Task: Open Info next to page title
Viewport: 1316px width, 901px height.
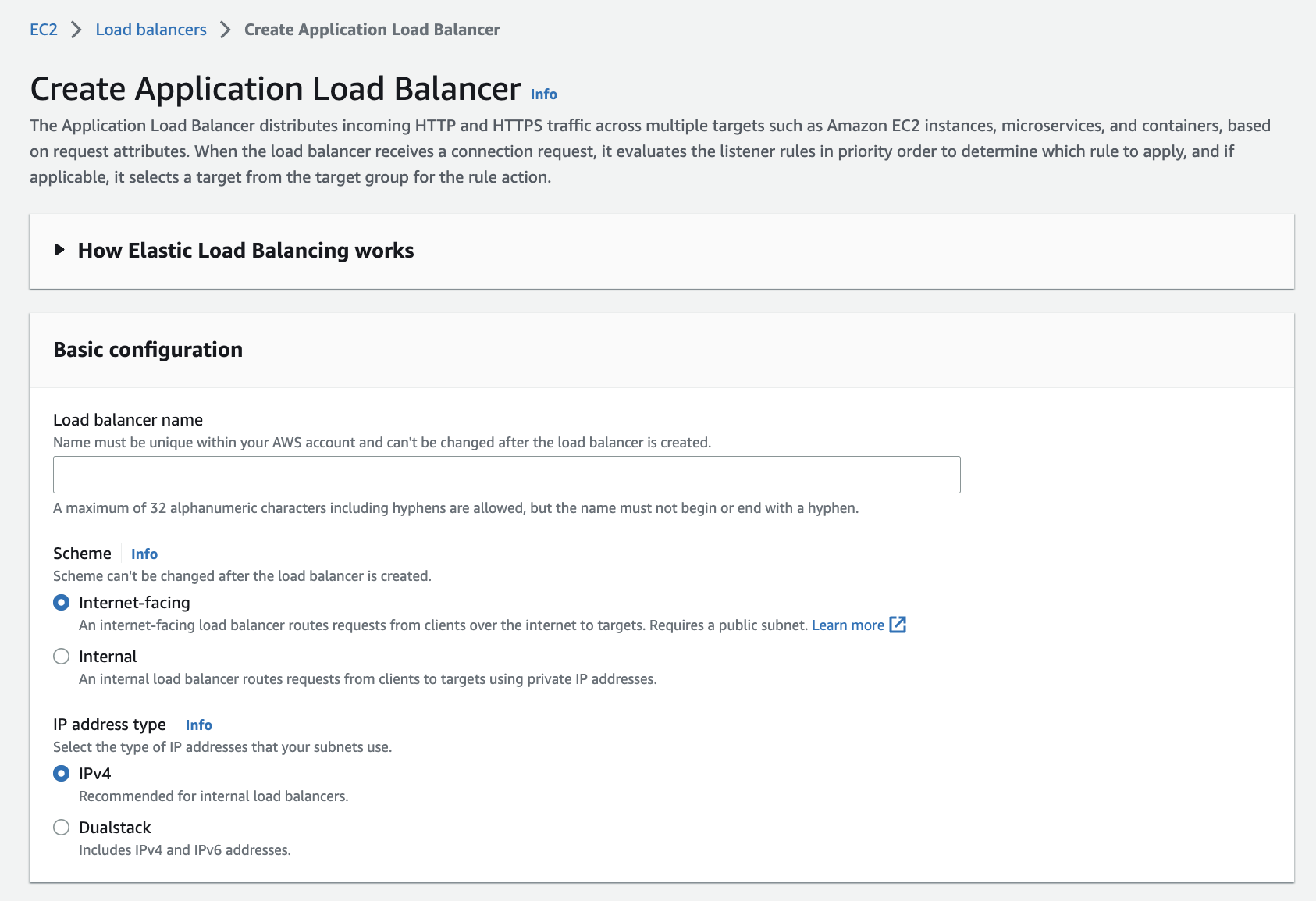Action: point(543,94)
